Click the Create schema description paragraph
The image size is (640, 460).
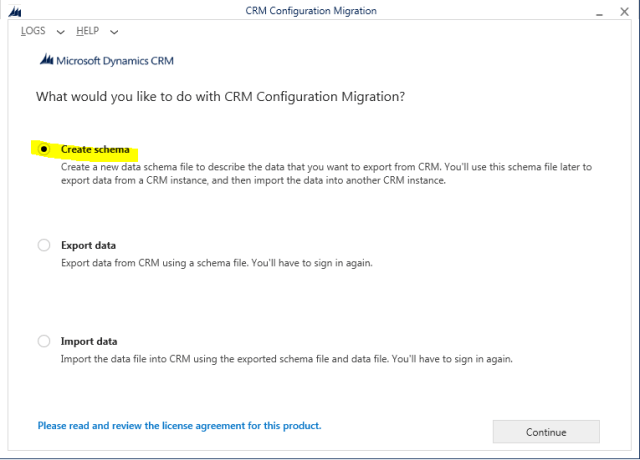tap(325, 174)
